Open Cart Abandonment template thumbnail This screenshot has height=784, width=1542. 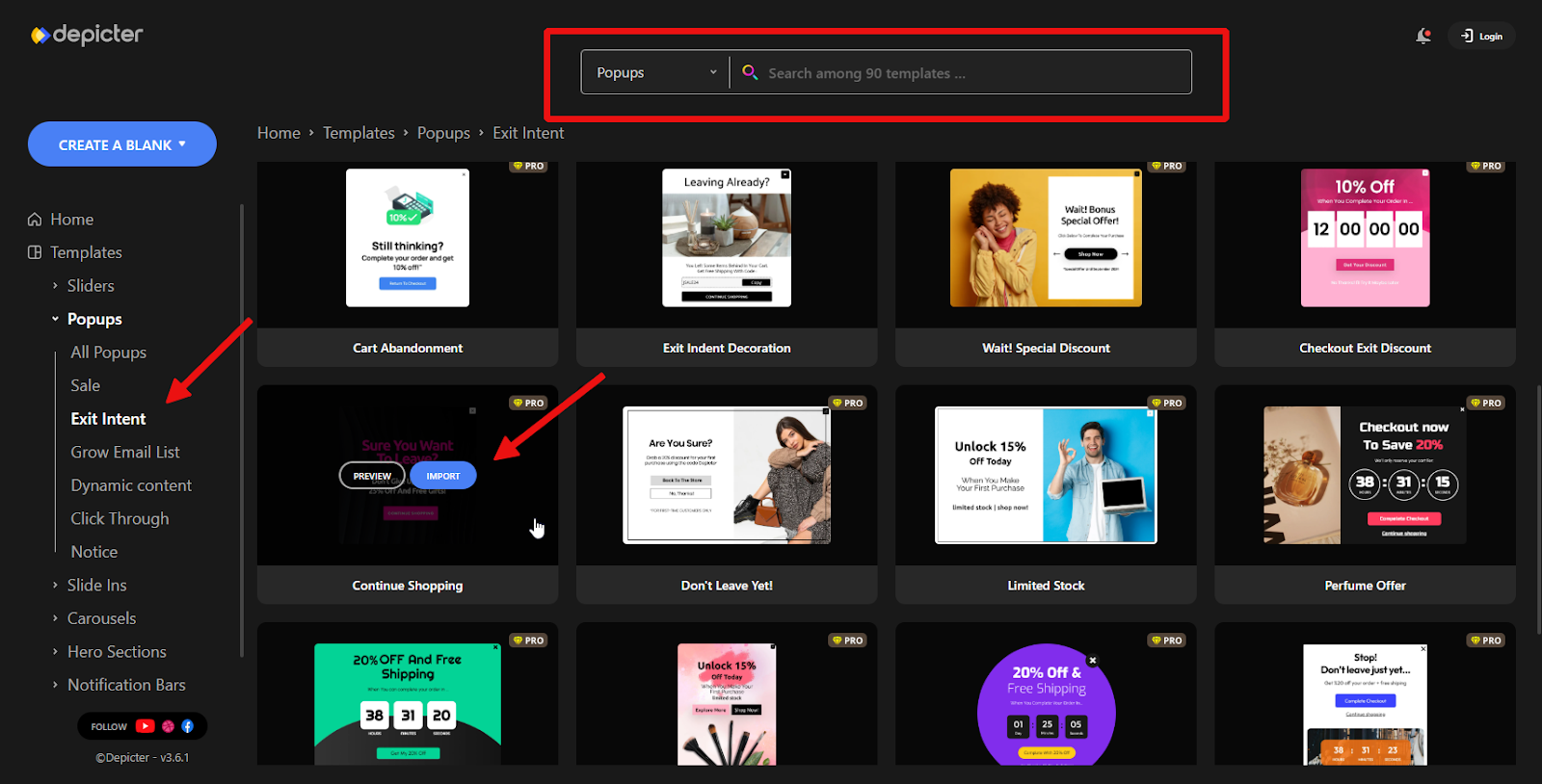pyautogui.click(x=408, y=238)
